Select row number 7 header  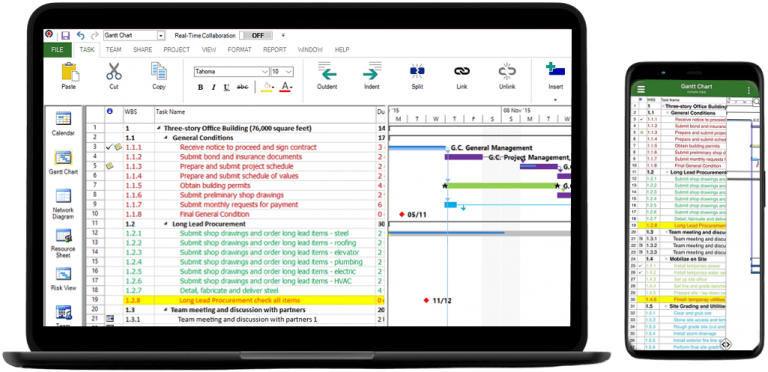(x=95, y=186)
